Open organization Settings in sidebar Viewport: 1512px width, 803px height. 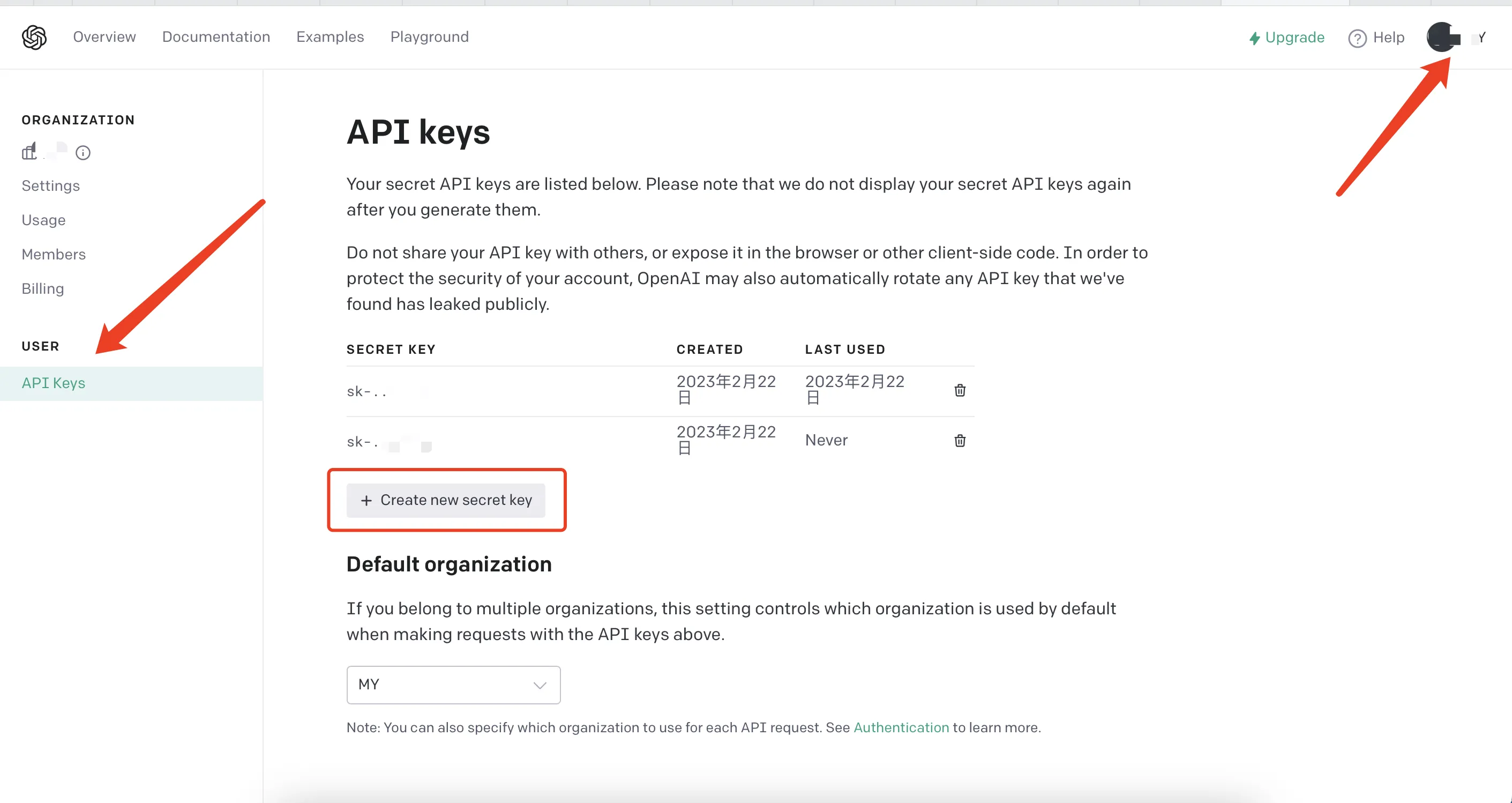[x=50, y=185]
